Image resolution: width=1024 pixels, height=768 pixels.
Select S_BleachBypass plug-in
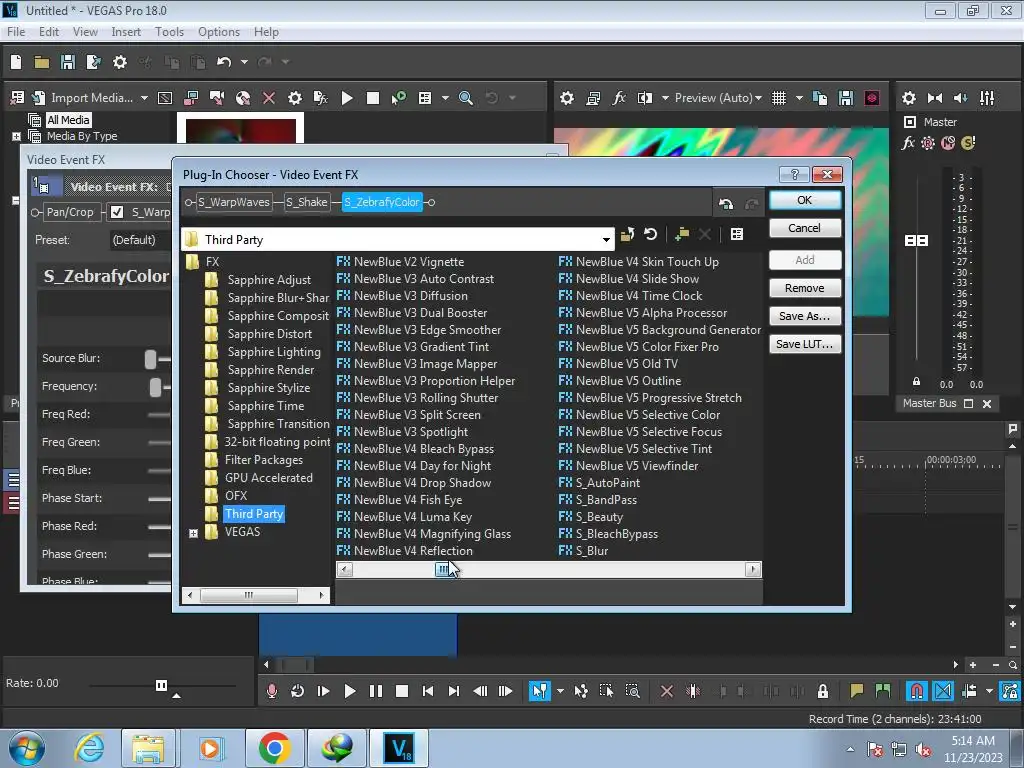pyautogui.click(x=608, y=534)
